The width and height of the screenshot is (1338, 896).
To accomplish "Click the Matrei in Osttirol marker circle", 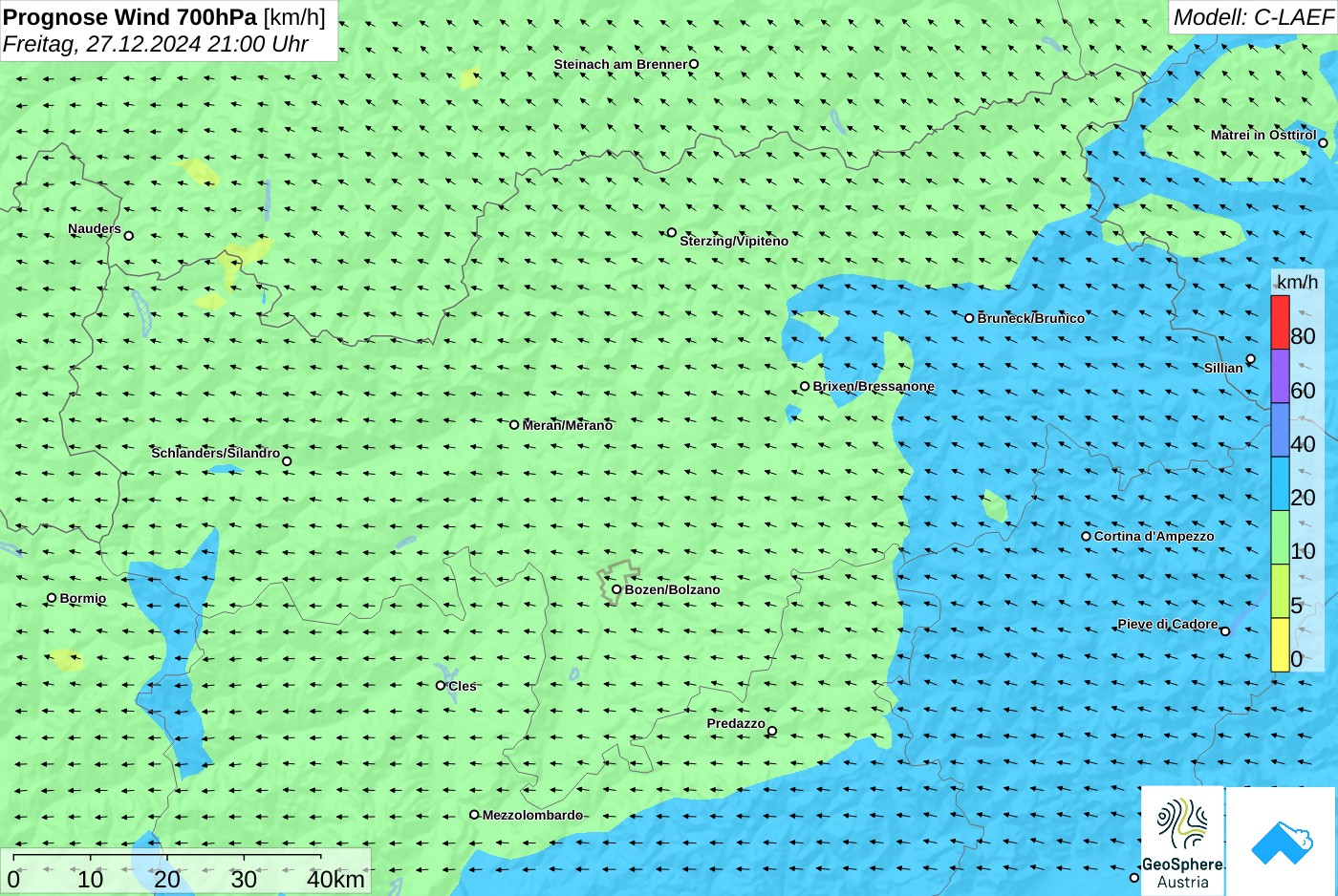I will tap(1323, 143).
